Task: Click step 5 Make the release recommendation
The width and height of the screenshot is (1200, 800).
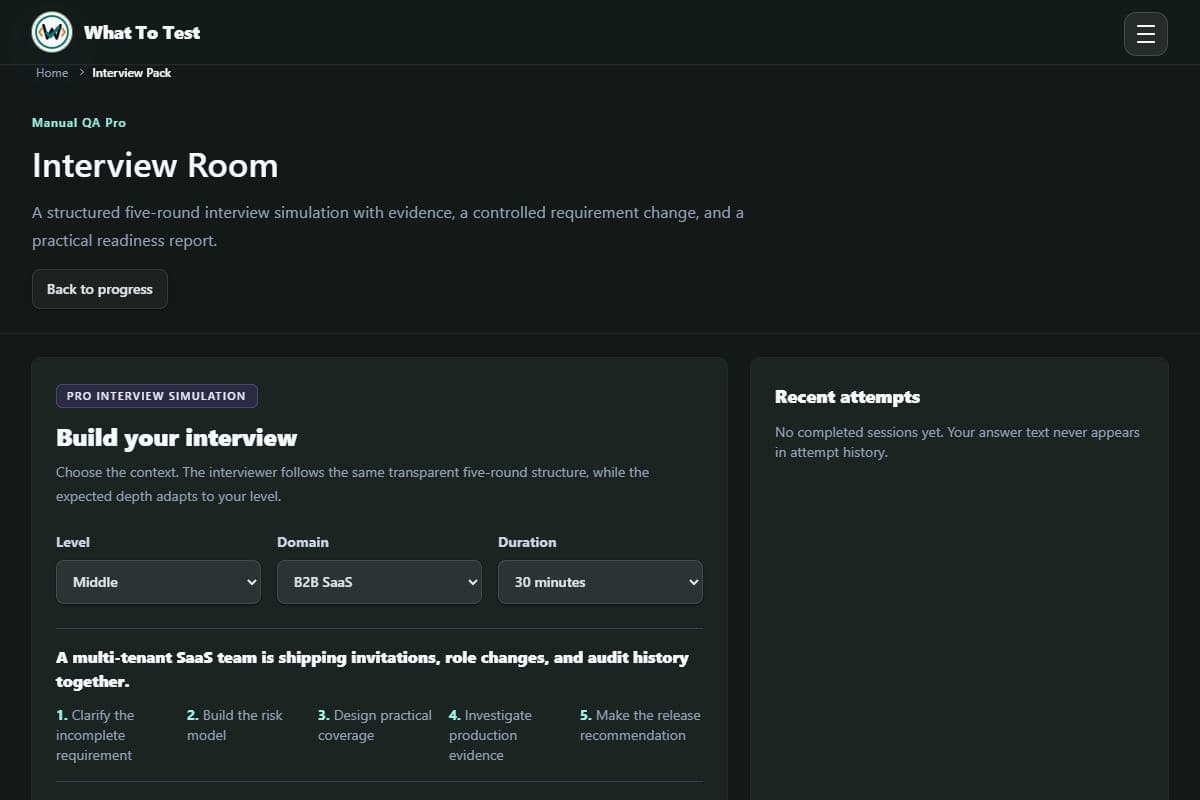Action: pyautogui.click(x=640, y=725)
